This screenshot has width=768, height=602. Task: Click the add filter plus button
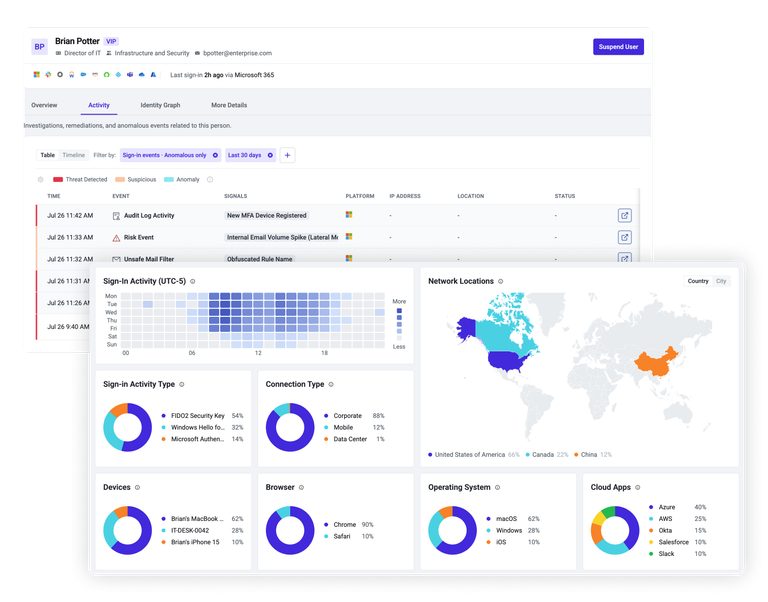point(288,155)
